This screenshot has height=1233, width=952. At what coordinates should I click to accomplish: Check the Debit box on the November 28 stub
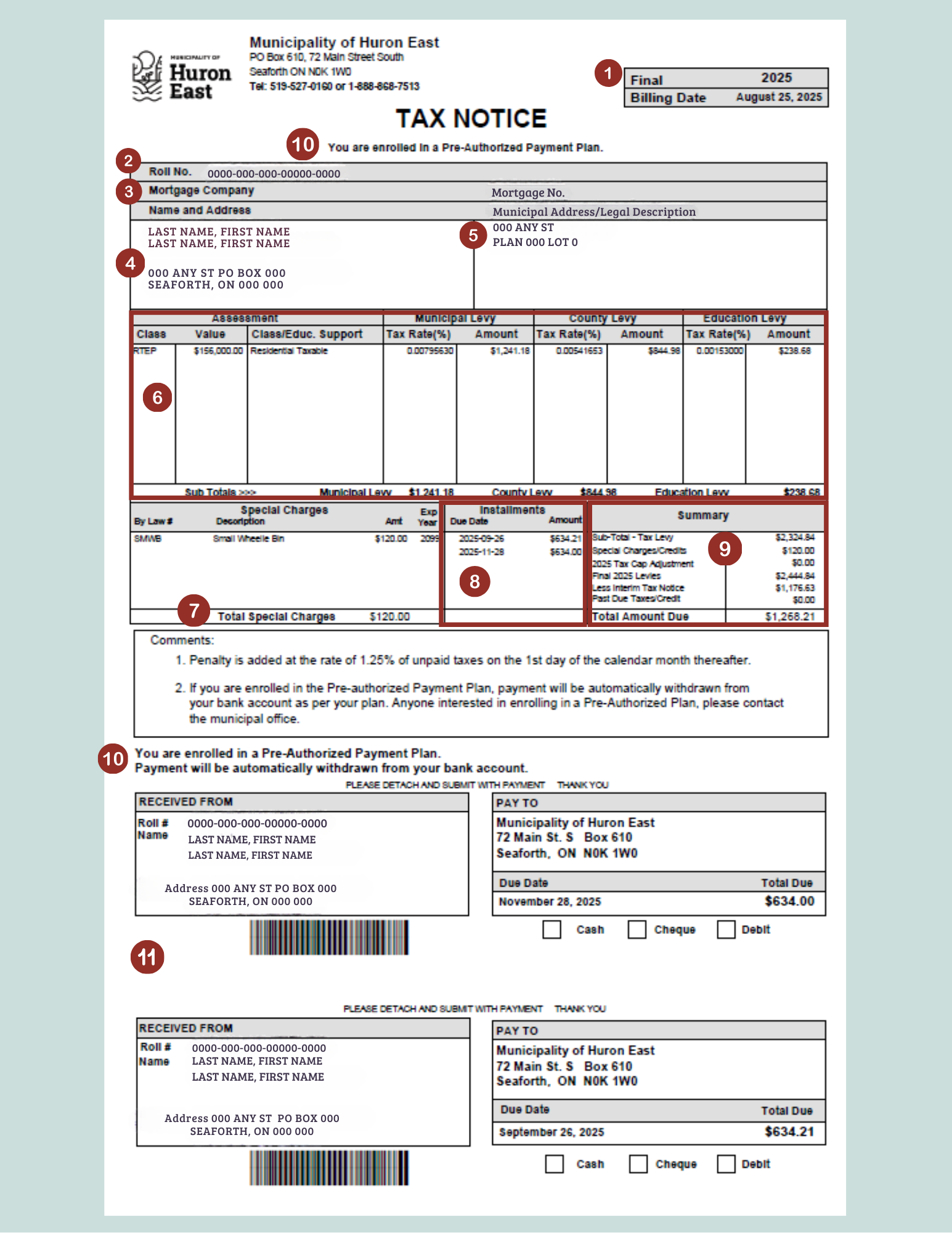[x=726, y=930]
